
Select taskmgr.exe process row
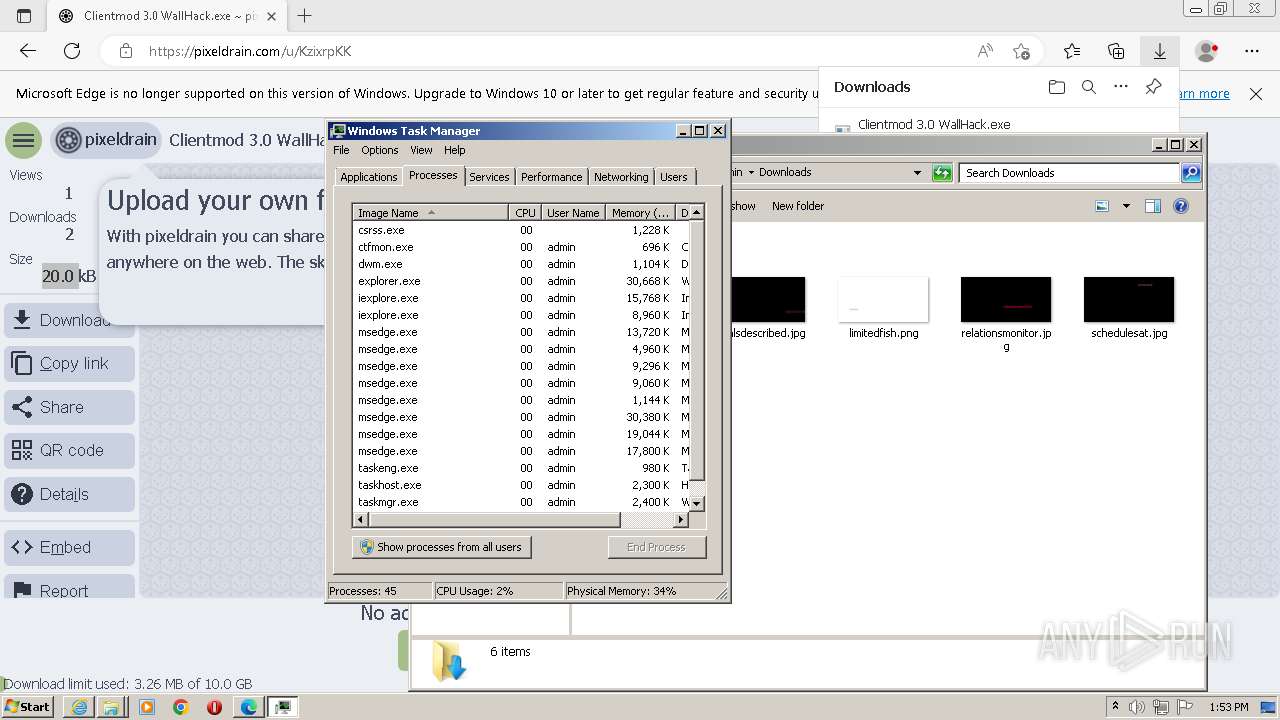521,502
